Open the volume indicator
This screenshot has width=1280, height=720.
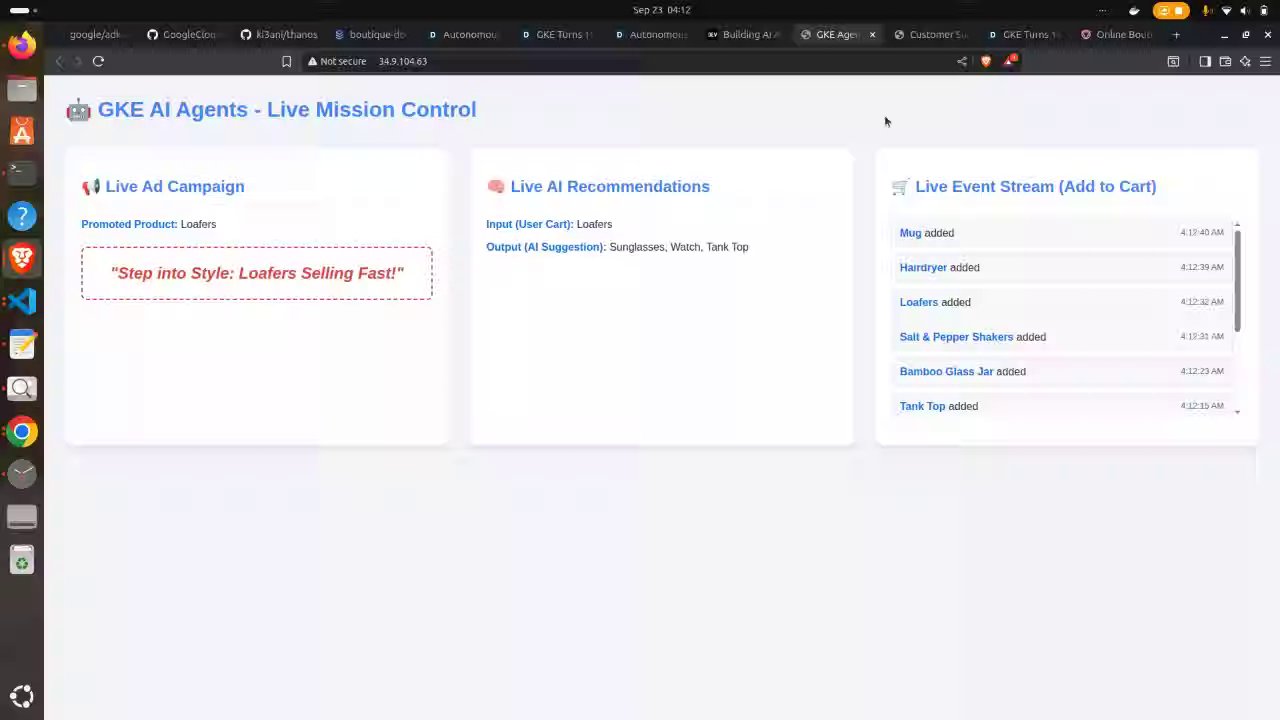coord(1245,10)
